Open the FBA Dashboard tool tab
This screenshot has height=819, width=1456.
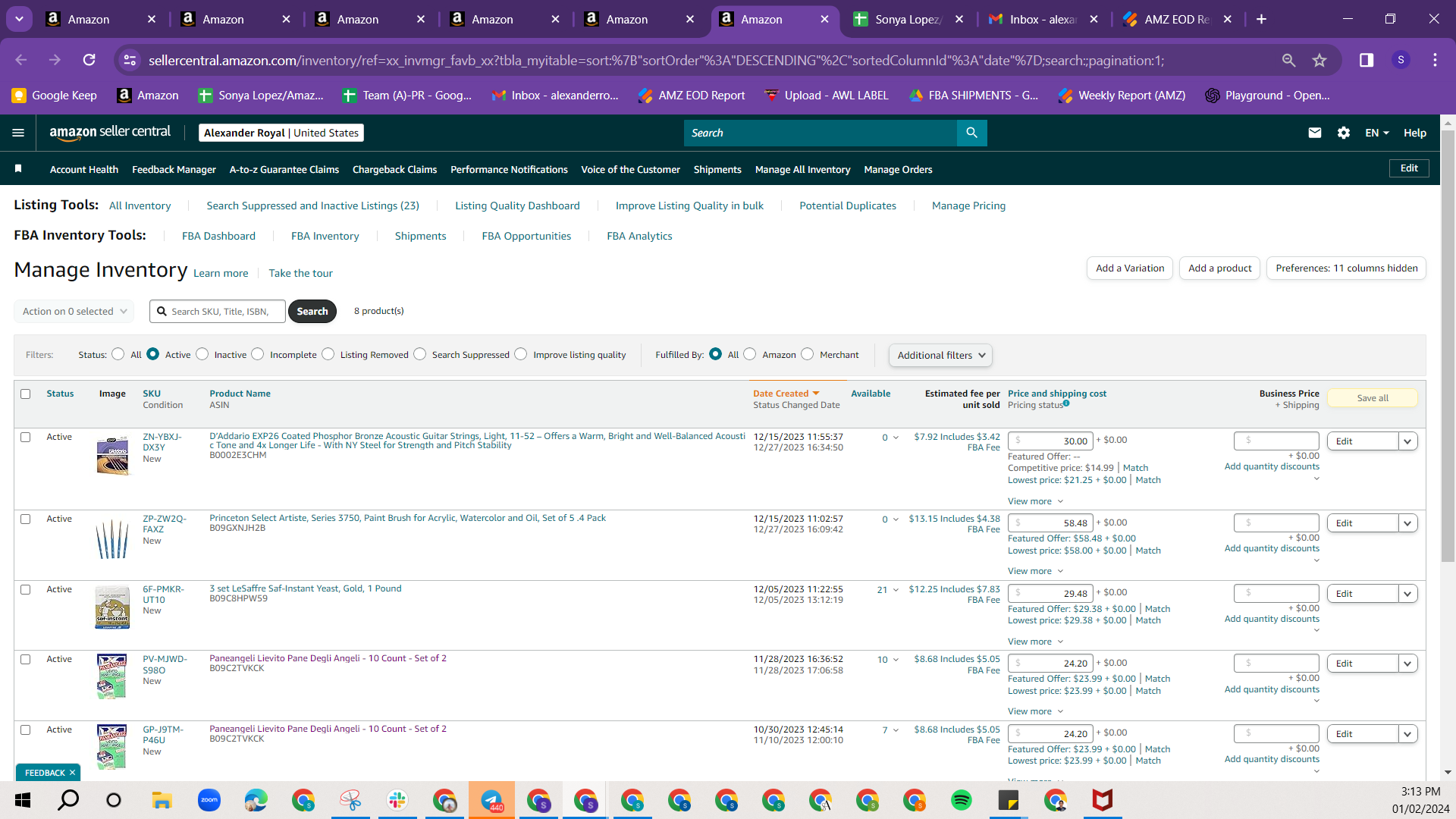[x=218, y=236]
